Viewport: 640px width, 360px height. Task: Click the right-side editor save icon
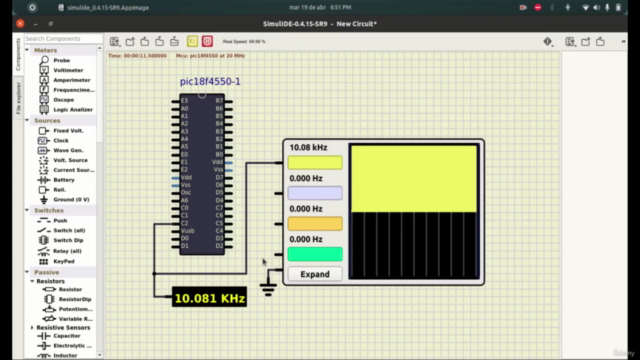coord(600,41)
